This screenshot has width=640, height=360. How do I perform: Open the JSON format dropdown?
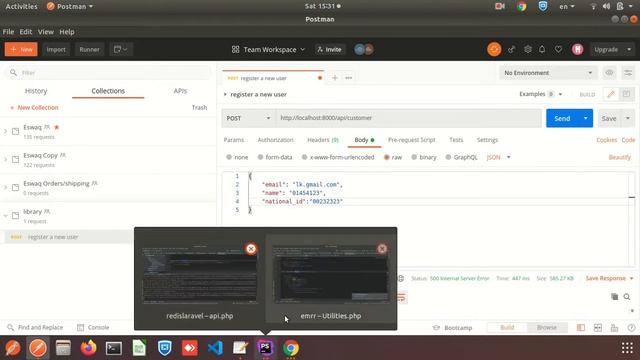tap(498, 157)
